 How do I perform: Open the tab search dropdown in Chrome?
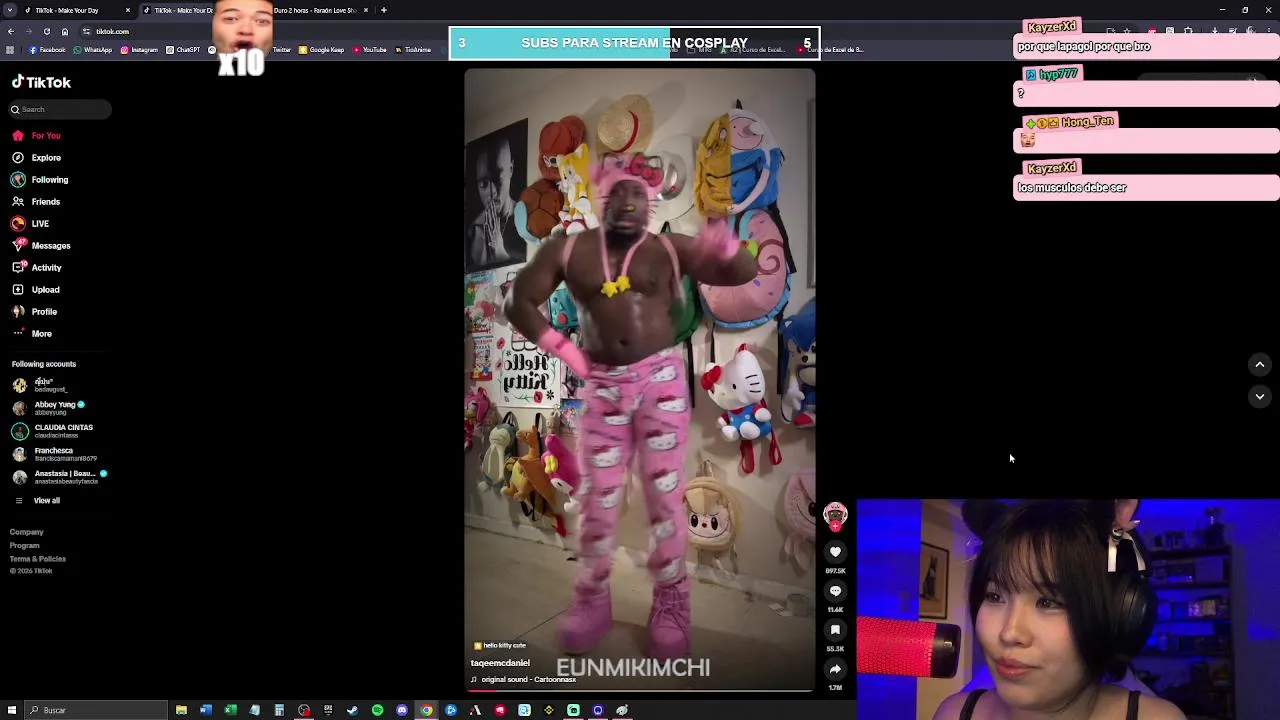(11, 10)
